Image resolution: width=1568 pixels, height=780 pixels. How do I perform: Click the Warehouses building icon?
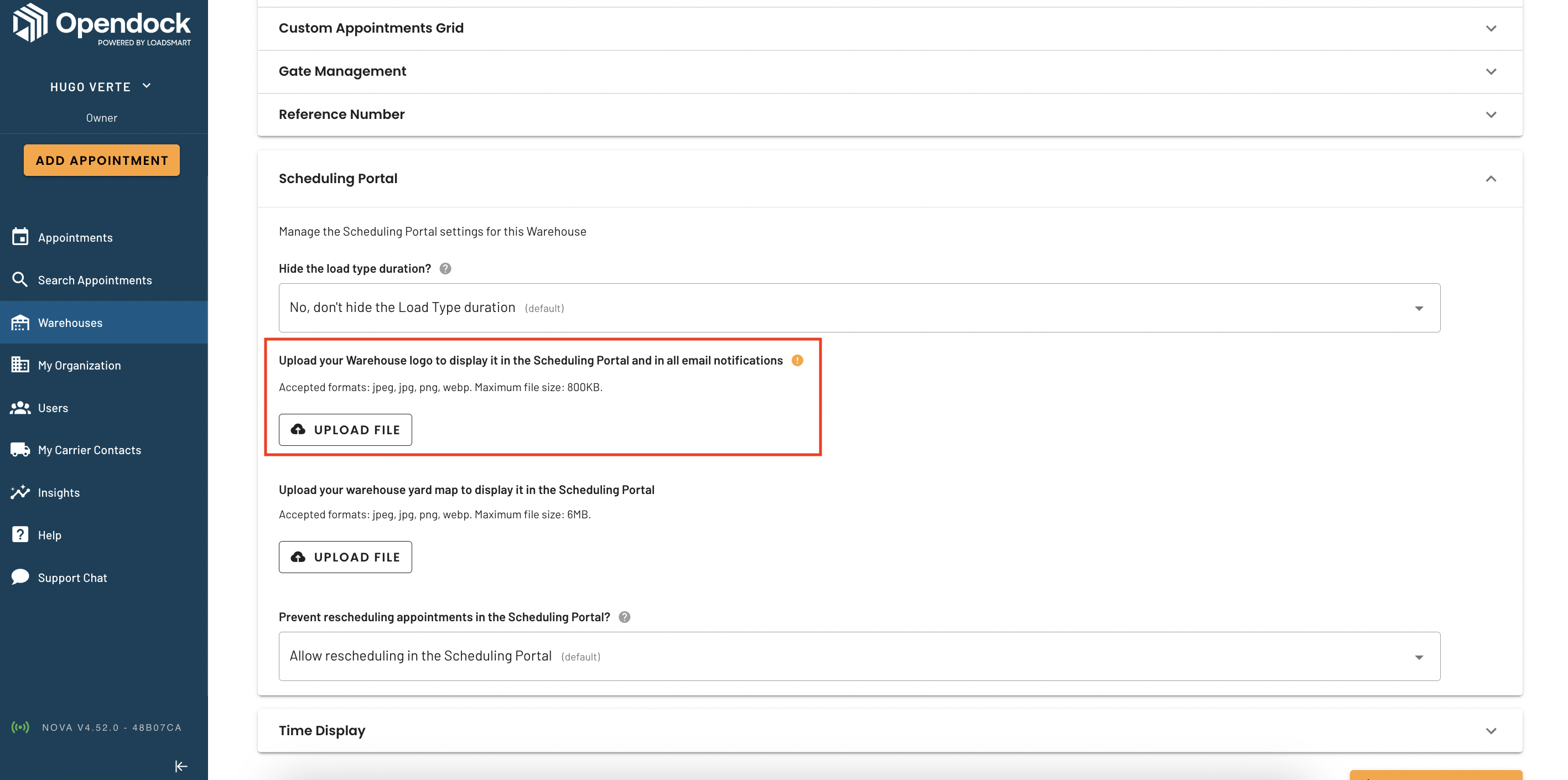coord(20,322)
